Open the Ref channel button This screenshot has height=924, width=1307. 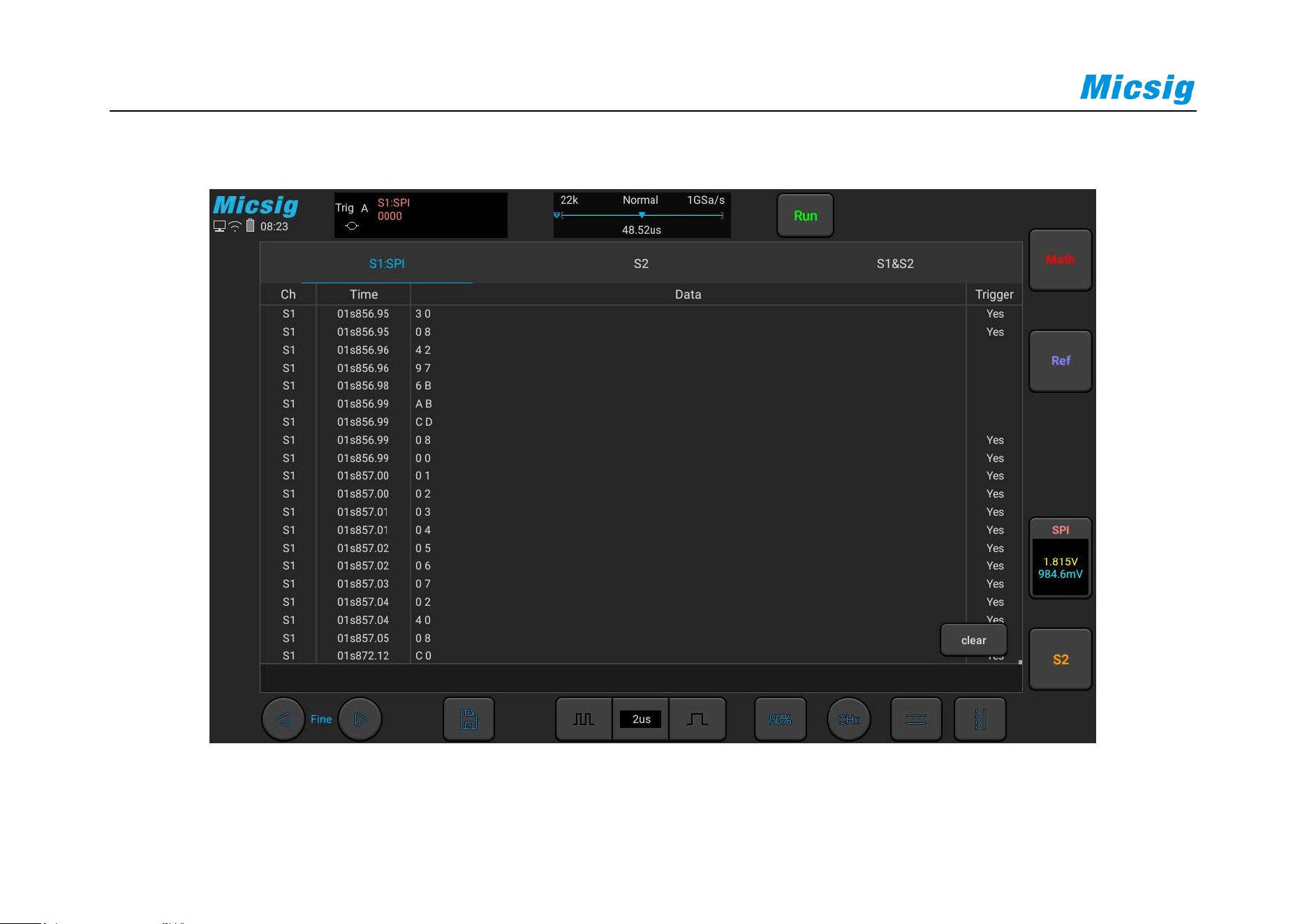(1060, 361)
